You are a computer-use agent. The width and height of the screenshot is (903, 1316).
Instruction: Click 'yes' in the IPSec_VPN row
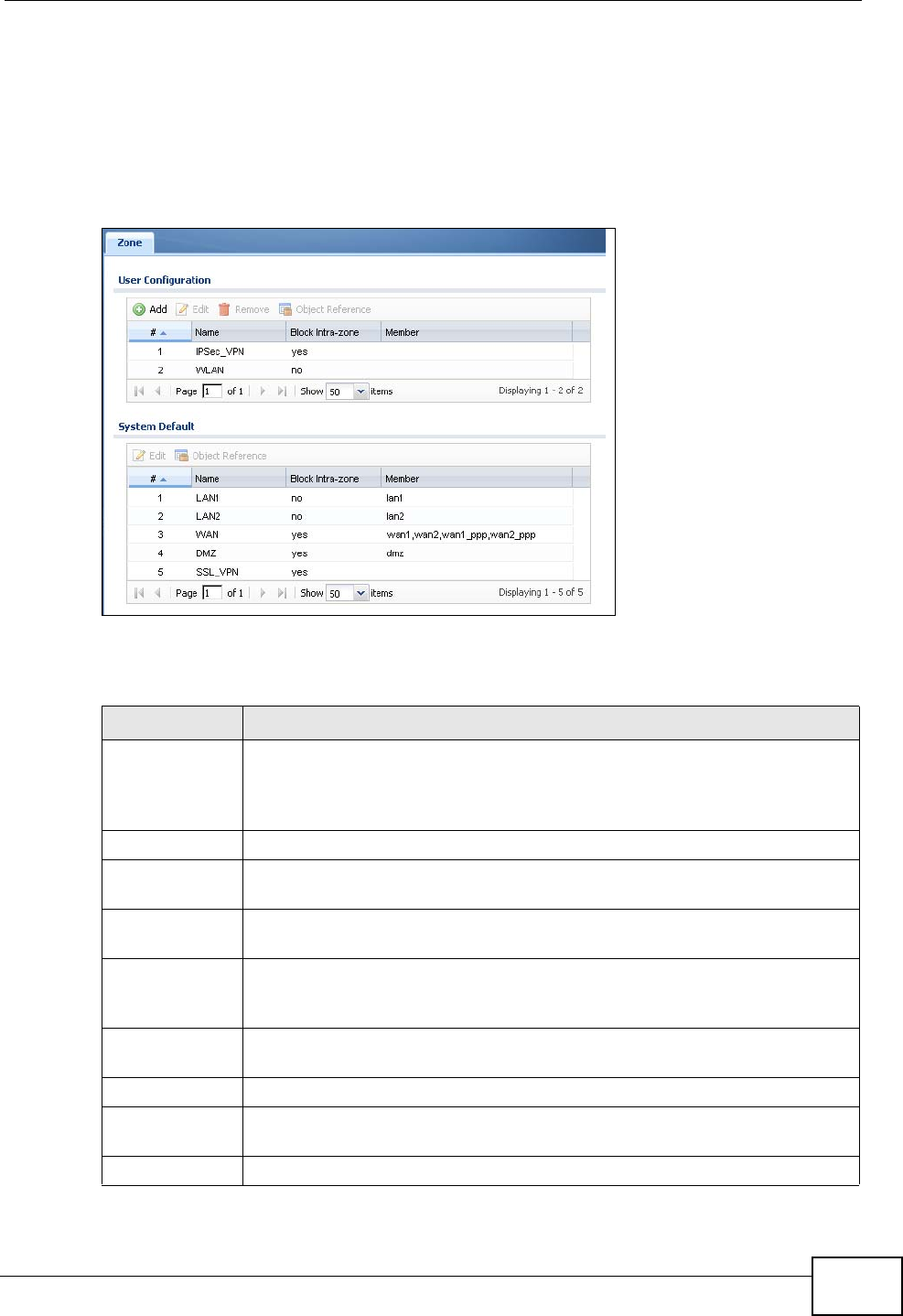299,351
